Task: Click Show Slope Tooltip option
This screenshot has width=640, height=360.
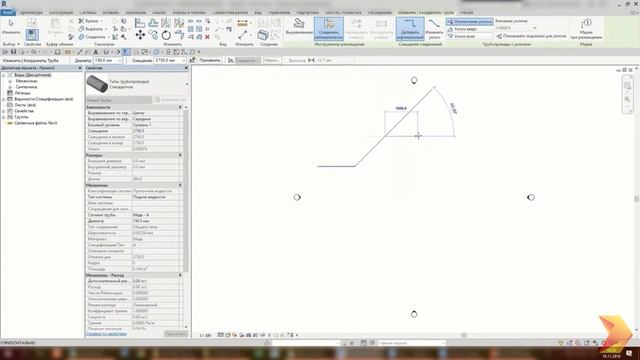Action: [x=531, y=36]
